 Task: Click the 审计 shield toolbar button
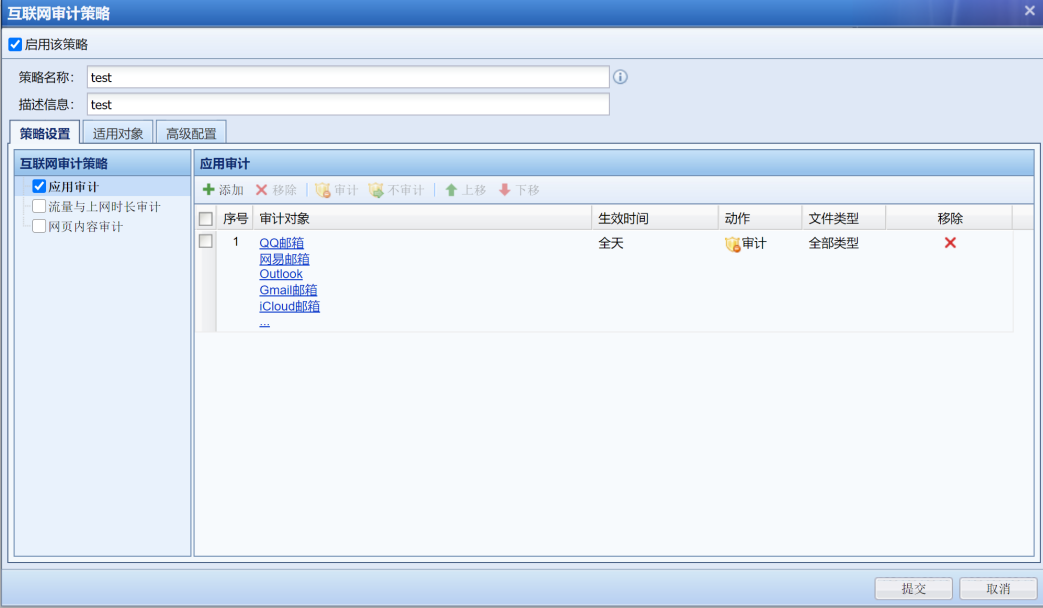(x=337, y=190)
